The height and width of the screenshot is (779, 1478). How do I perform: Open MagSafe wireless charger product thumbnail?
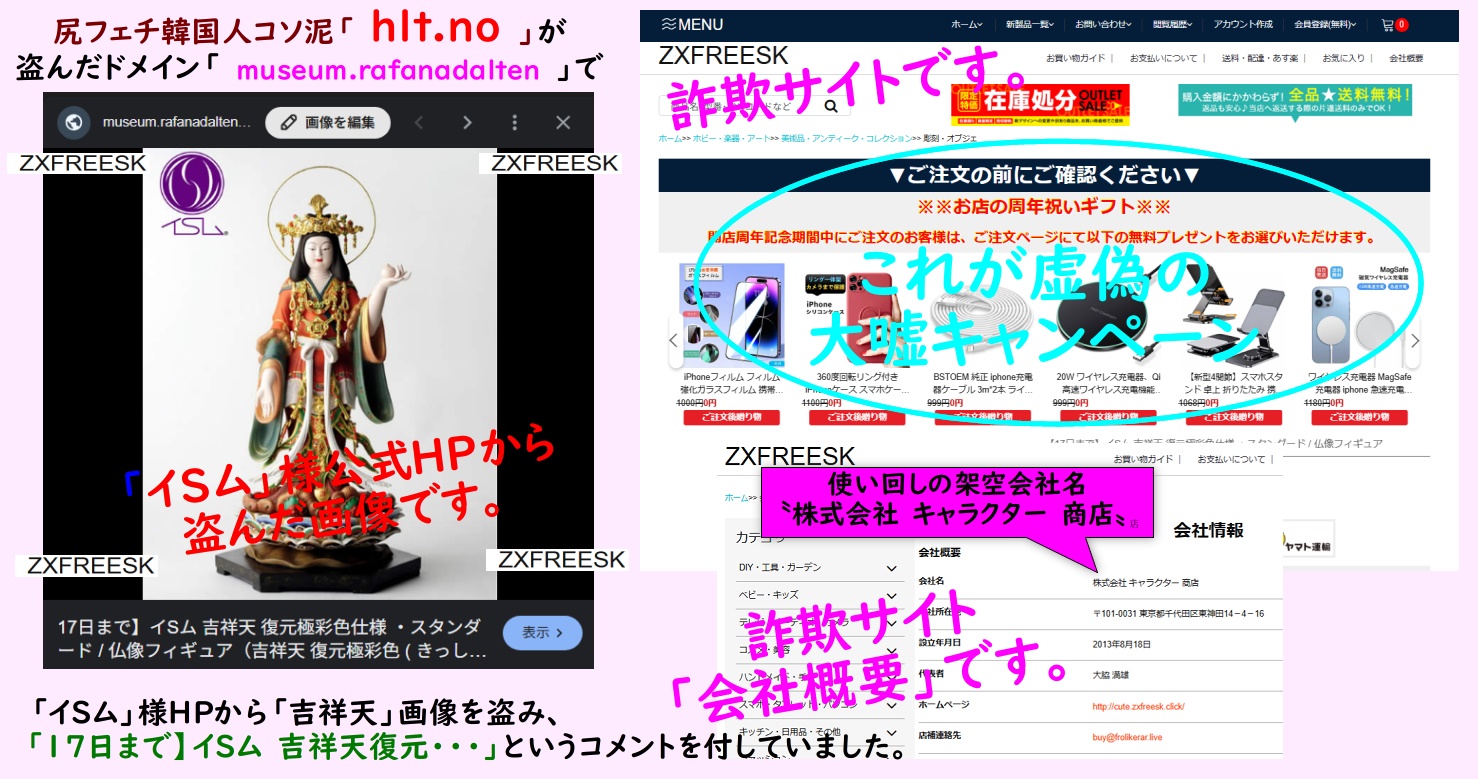(x=1359, y=315)
